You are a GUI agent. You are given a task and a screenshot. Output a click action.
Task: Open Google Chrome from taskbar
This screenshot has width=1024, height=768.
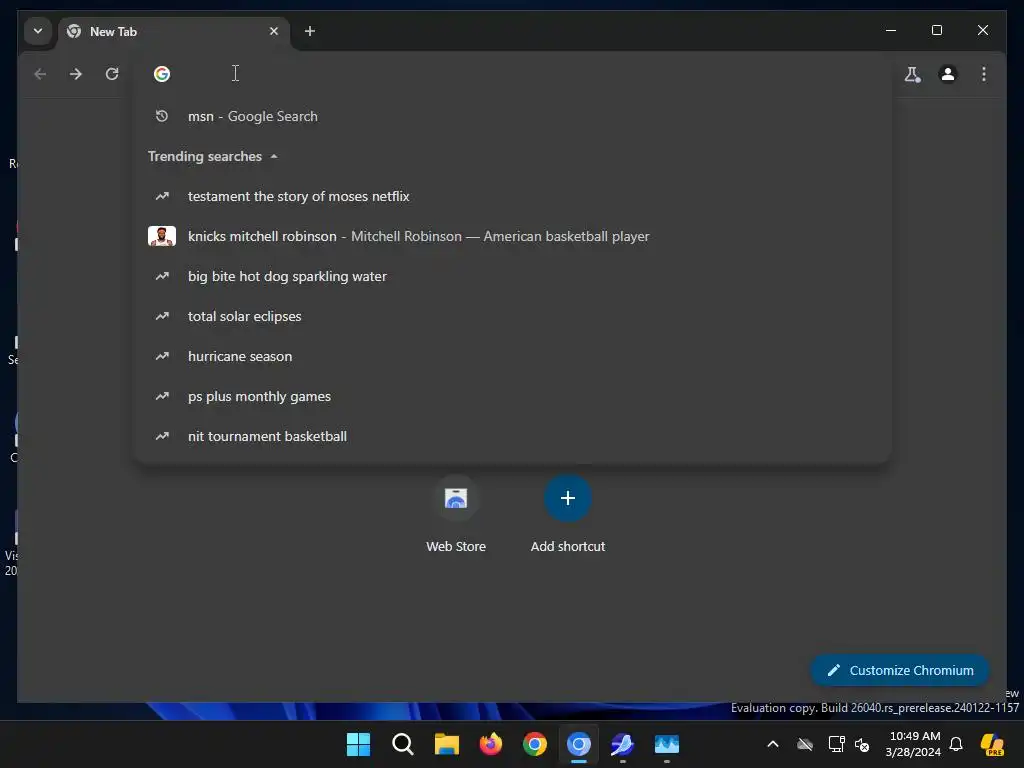[535, 744]
